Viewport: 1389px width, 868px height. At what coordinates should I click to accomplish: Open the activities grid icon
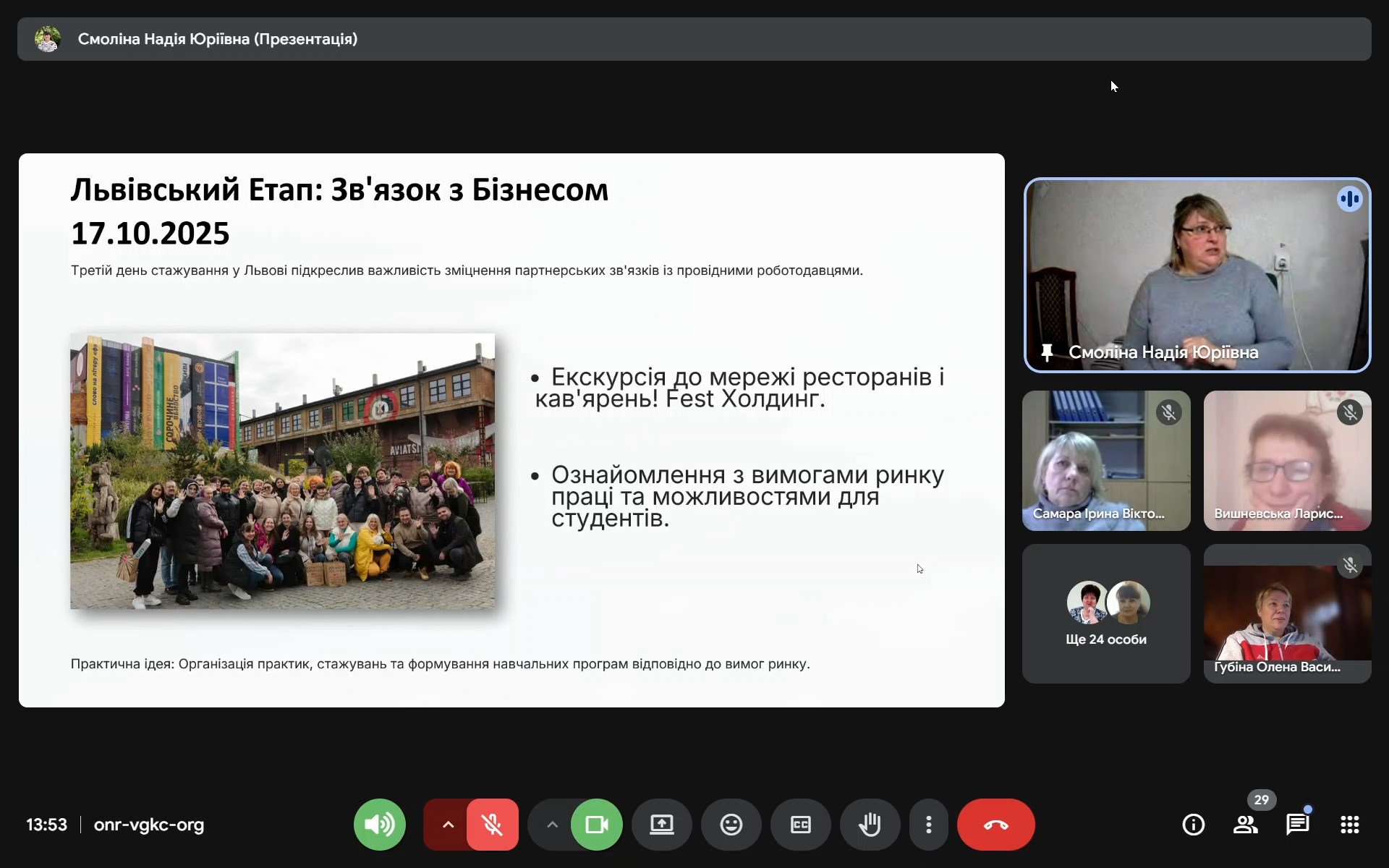coord(1349,825)
